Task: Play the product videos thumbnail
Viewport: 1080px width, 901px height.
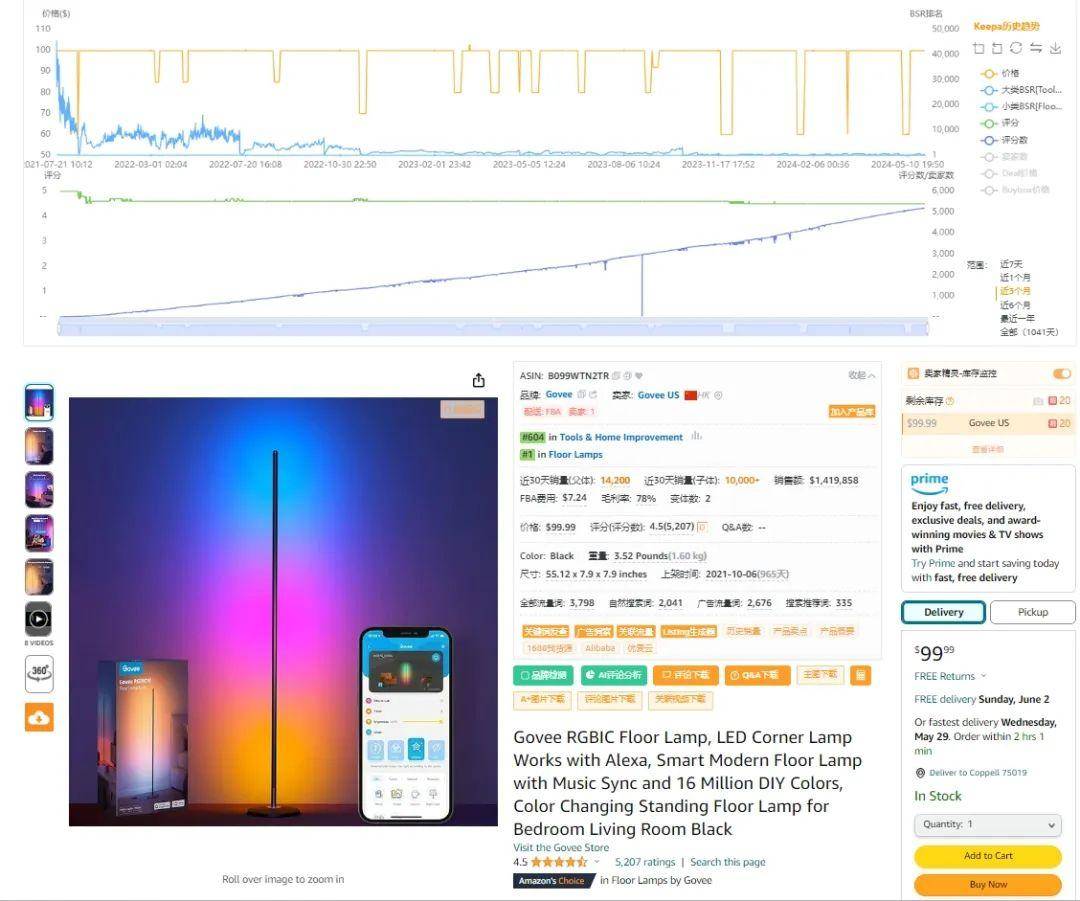Action: tap(39, 619)
